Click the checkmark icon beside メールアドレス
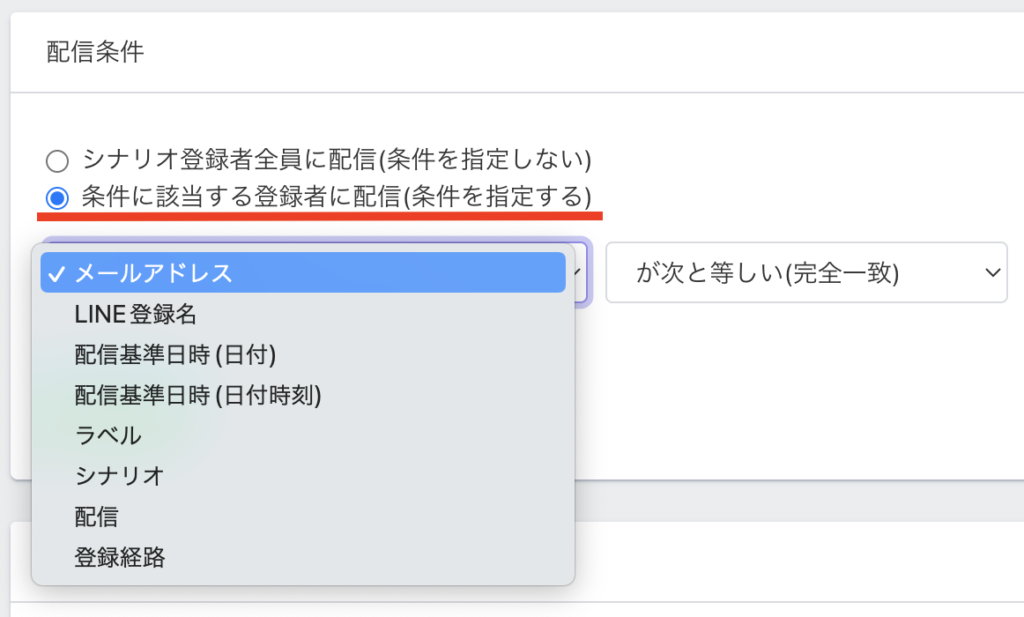The height and width of the screenshot is (617, 1024). [x=57, y=273]
